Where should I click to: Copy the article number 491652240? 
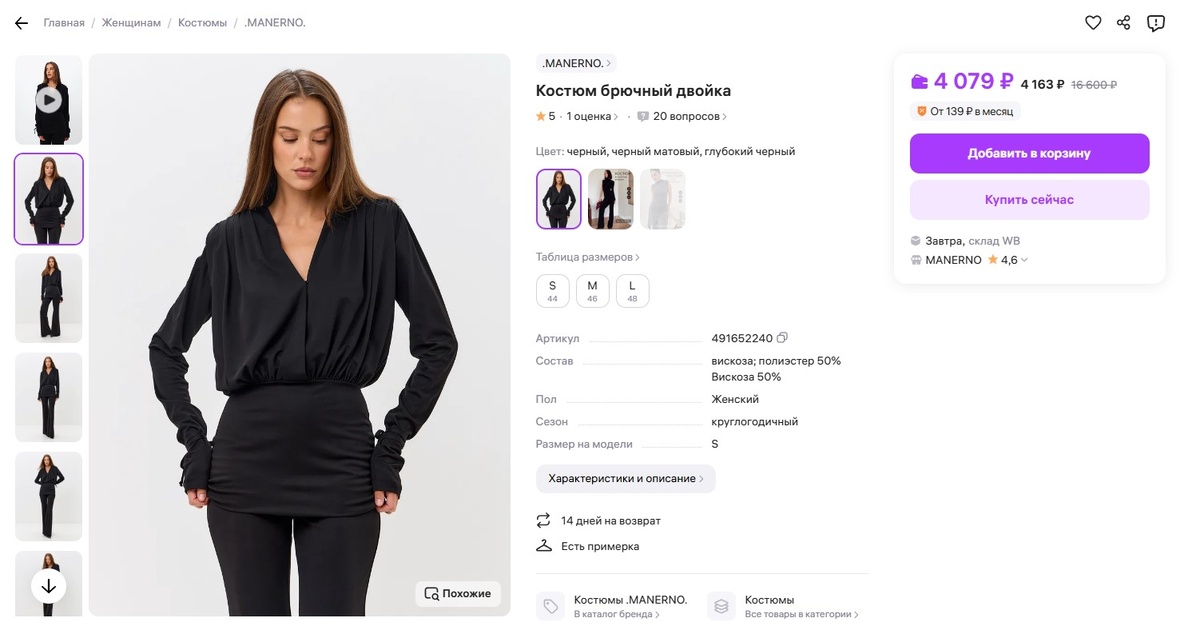[782, 338]
